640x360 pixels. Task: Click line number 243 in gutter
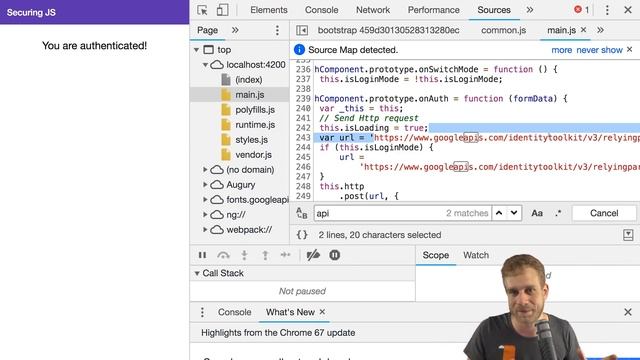click(303, 138)
